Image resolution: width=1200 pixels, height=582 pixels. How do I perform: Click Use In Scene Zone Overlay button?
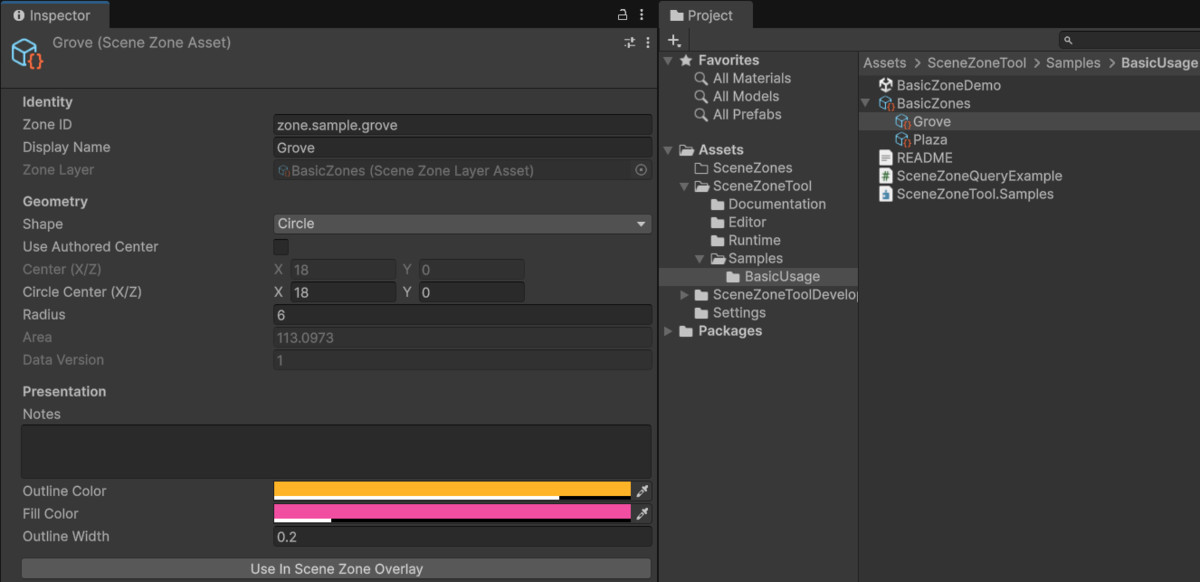coord(336,569)
